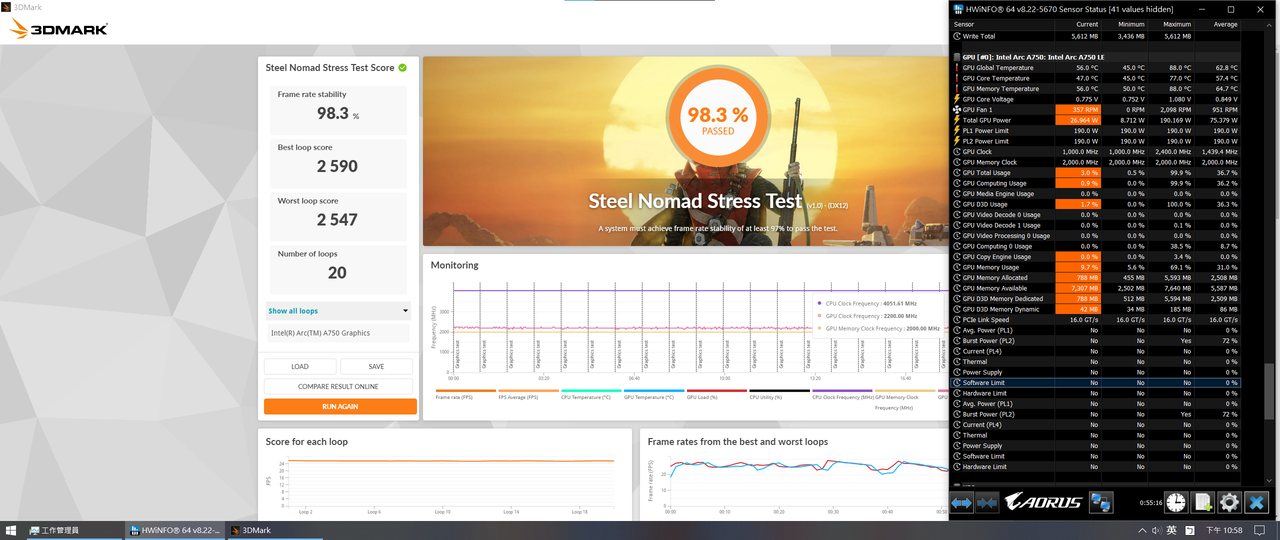
Task: Click COMPARE RESULT ONLINE button
Action: click(338, 386)
